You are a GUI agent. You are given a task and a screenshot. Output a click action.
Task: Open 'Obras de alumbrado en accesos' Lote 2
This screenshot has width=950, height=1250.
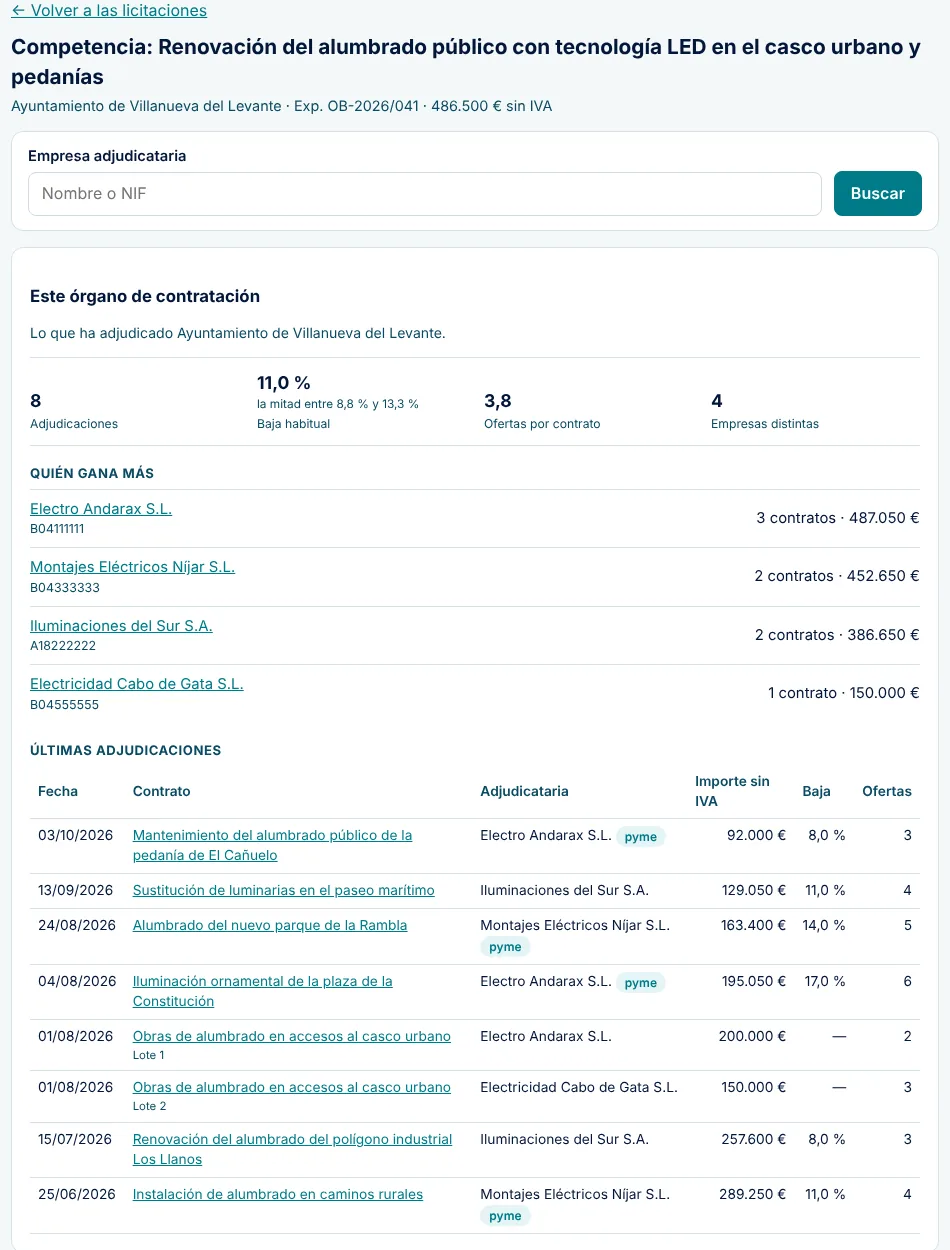coord(292,1087)
